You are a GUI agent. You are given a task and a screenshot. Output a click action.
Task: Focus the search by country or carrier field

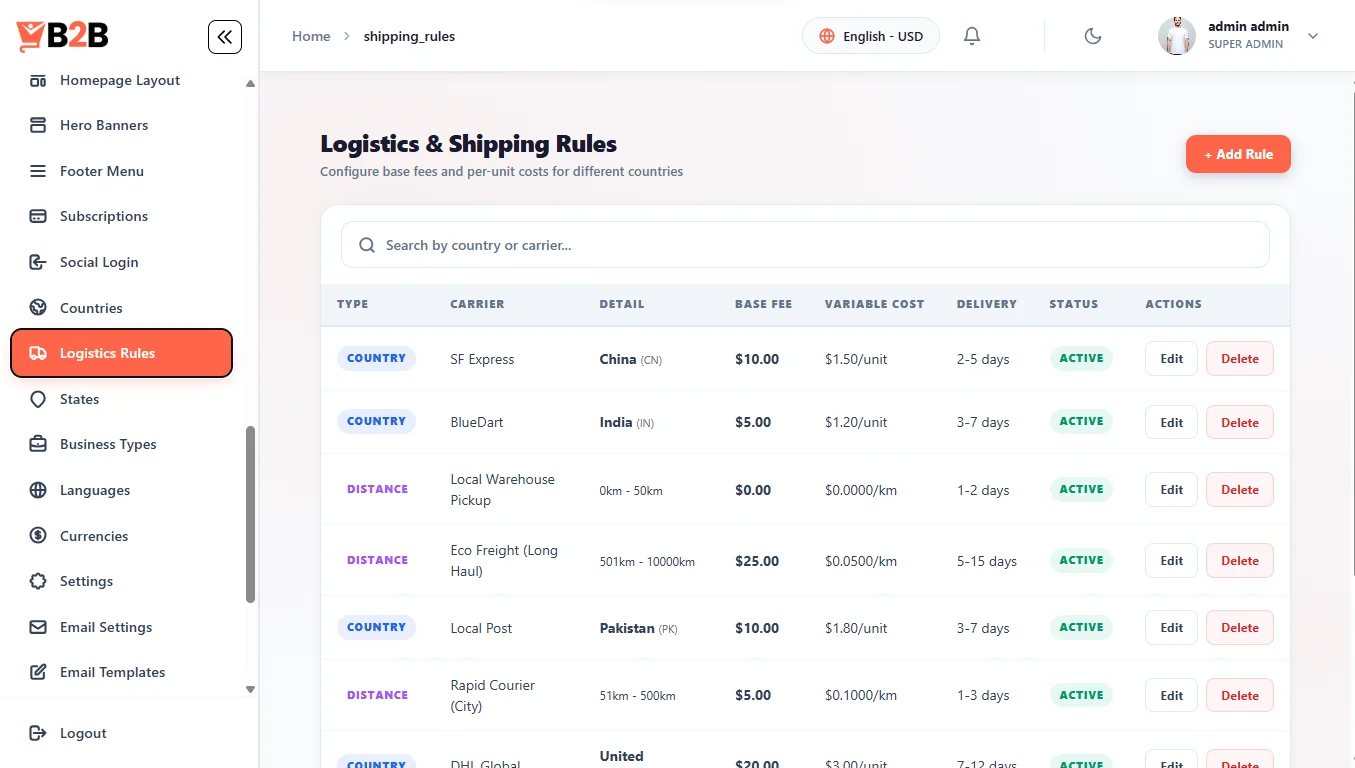[805, 245]
